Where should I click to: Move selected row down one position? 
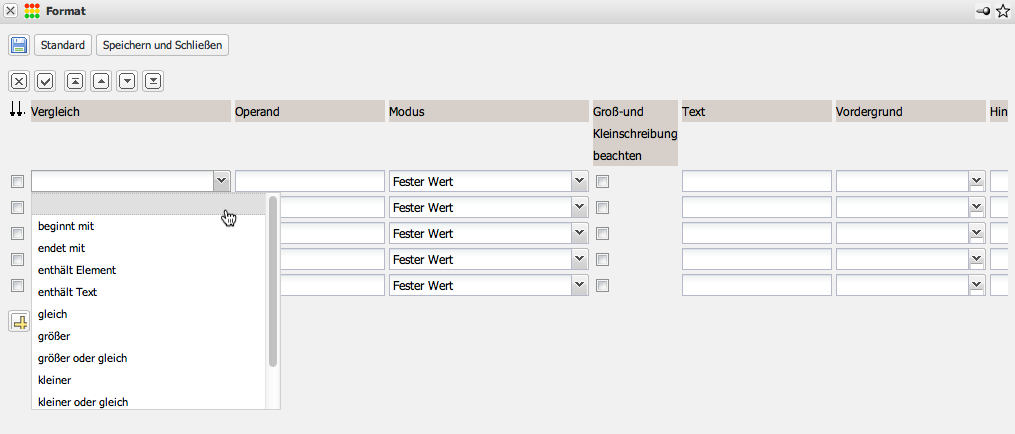127,81
